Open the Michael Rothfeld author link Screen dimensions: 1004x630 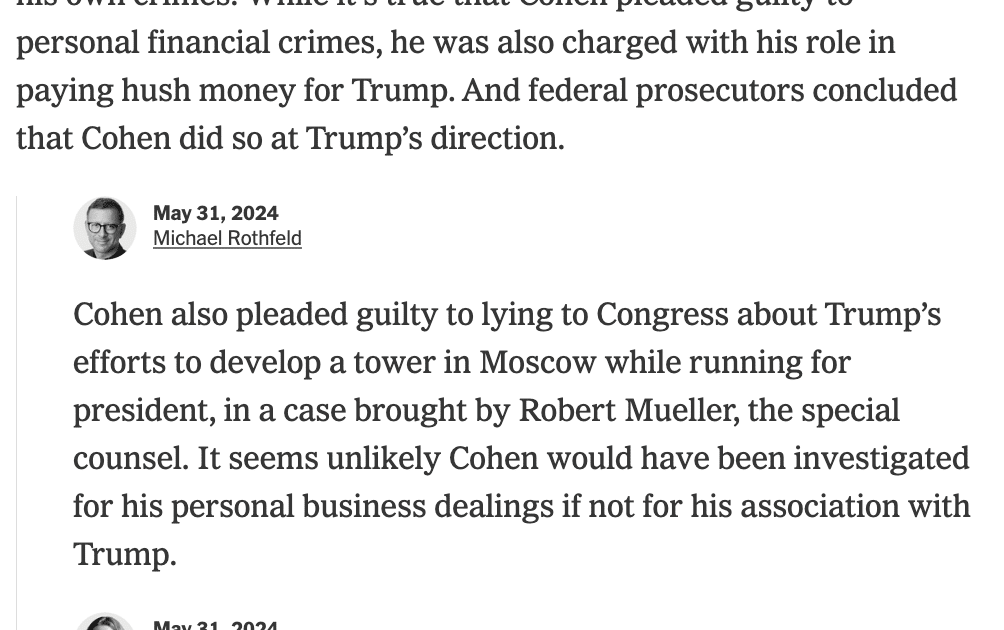pos(227,238)
